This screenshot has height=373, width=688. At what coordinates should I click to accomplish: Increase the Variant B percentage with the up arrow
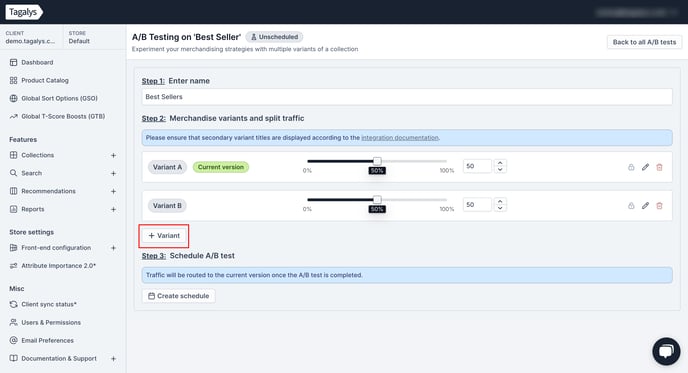pyautogui.click(x=500, y=201)
